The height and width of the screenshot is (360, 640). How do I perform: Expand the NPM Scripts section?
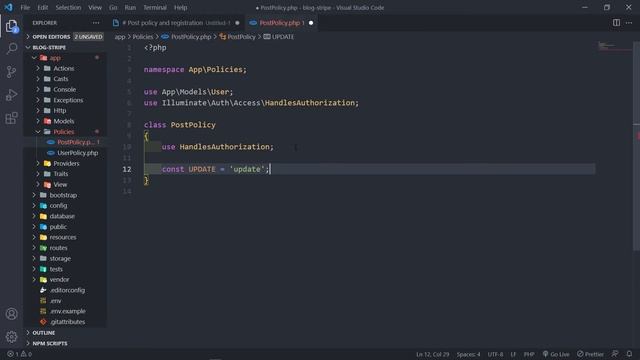point(50,344)
